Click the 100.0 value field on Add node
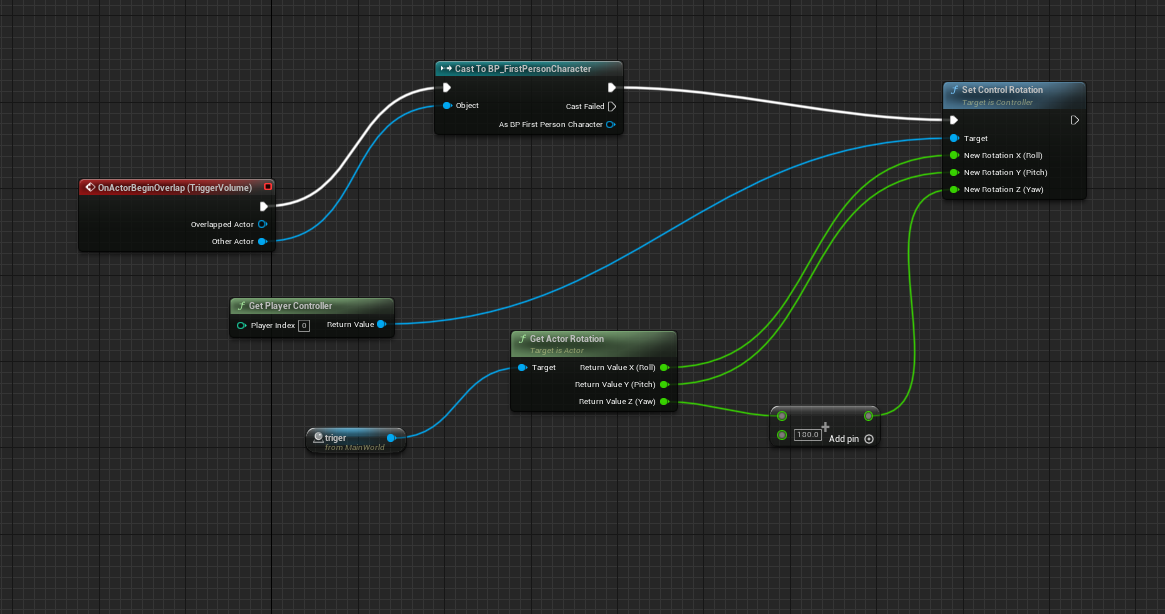 [x=808, y=435]
